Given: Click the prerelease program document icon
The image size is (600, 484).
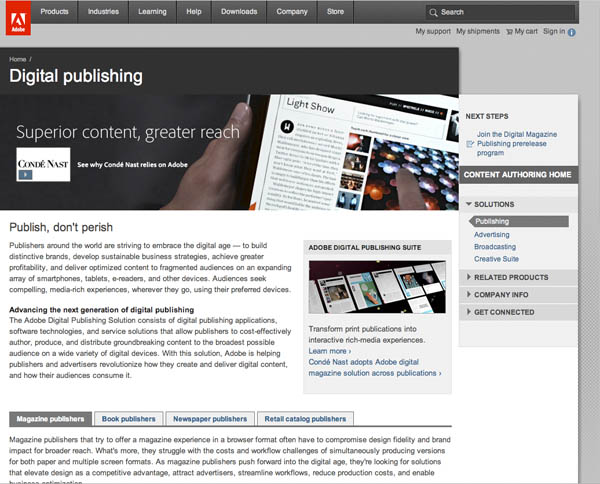Looking at the screenshot, I should (x=470, y=143).
